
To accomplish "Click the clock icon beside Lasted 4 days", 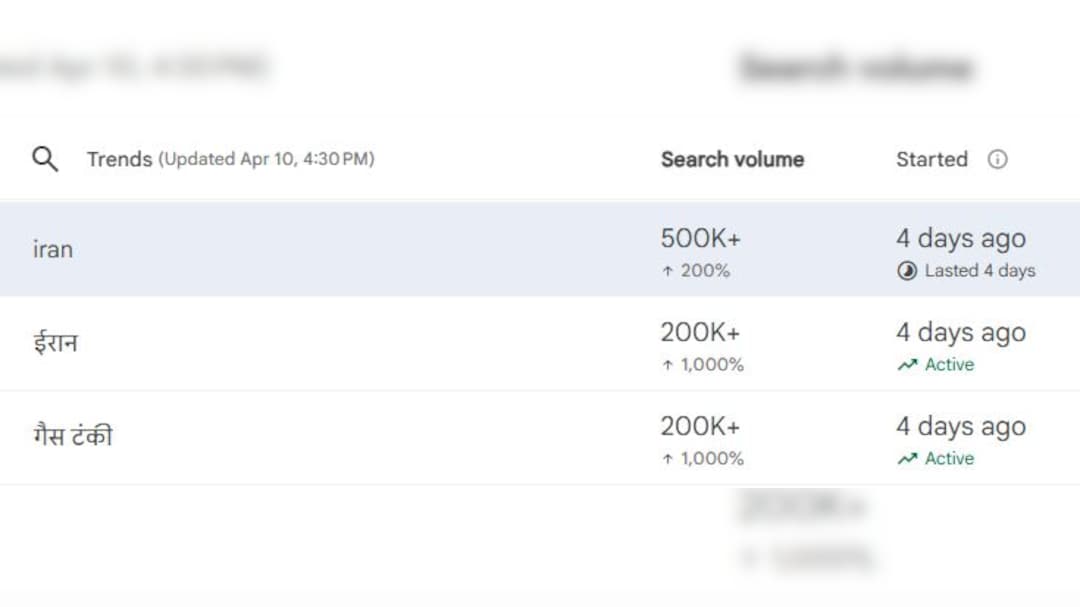I will [907, 271].
